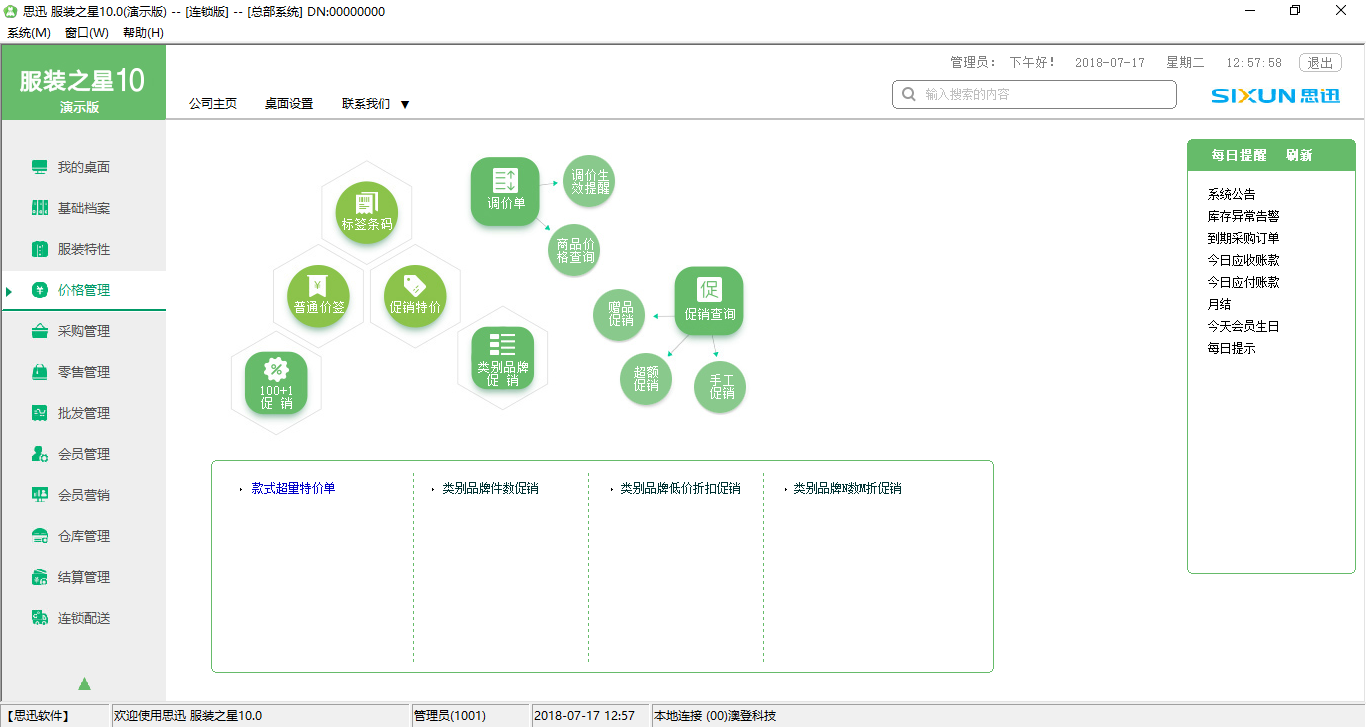Image resolution: width=1366 pixels, height=727 pixels.
Task: Click the 会员管理 sidebar icon
Action: point(39,454)
